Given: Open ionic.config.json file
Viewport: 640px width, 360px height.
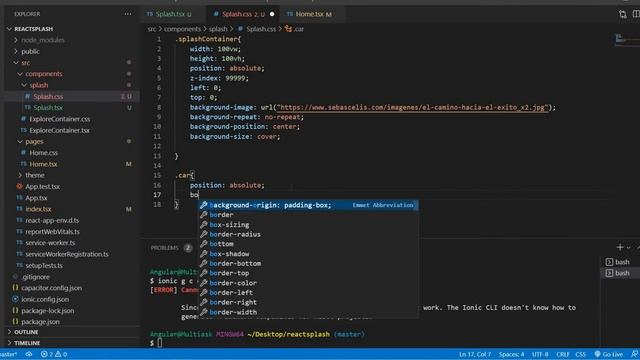Looking at the screenshot, I should click(x=45, y=299).
